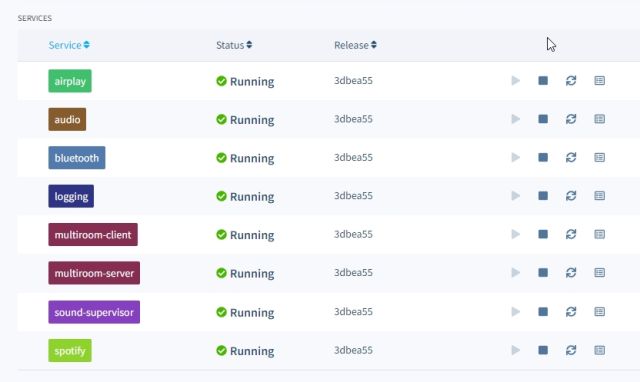Stop the spotify service

(543, 350)
